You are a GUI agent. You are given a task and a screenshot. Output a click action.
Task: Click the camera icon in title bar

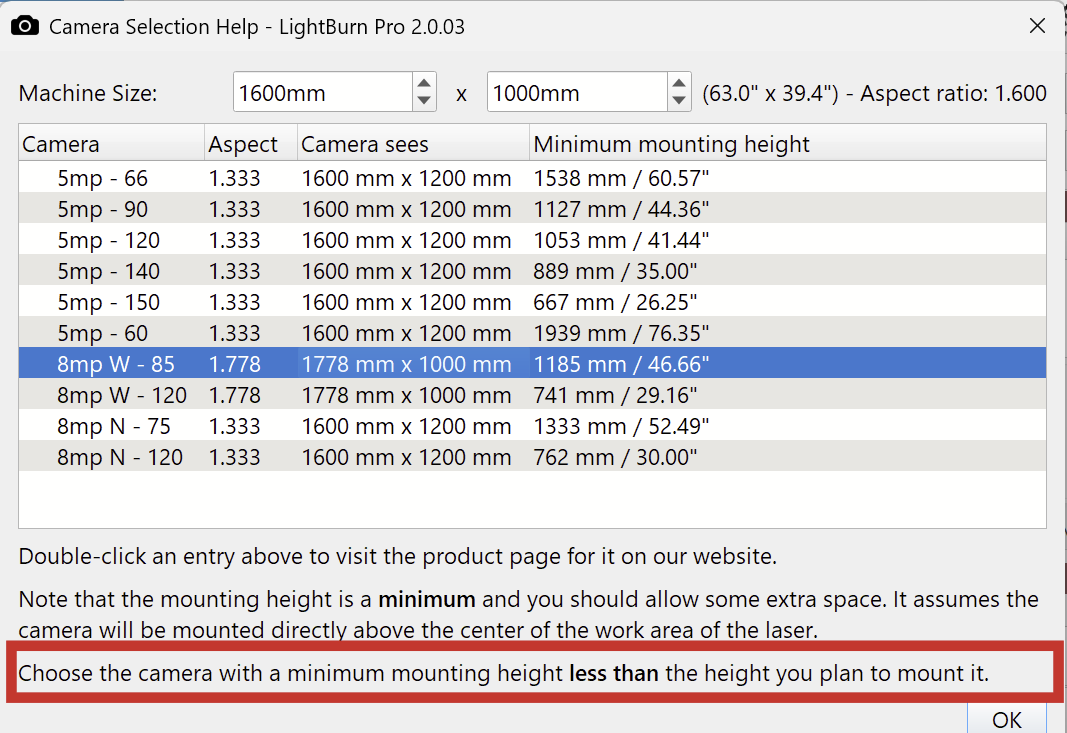[x=25, y=26]
